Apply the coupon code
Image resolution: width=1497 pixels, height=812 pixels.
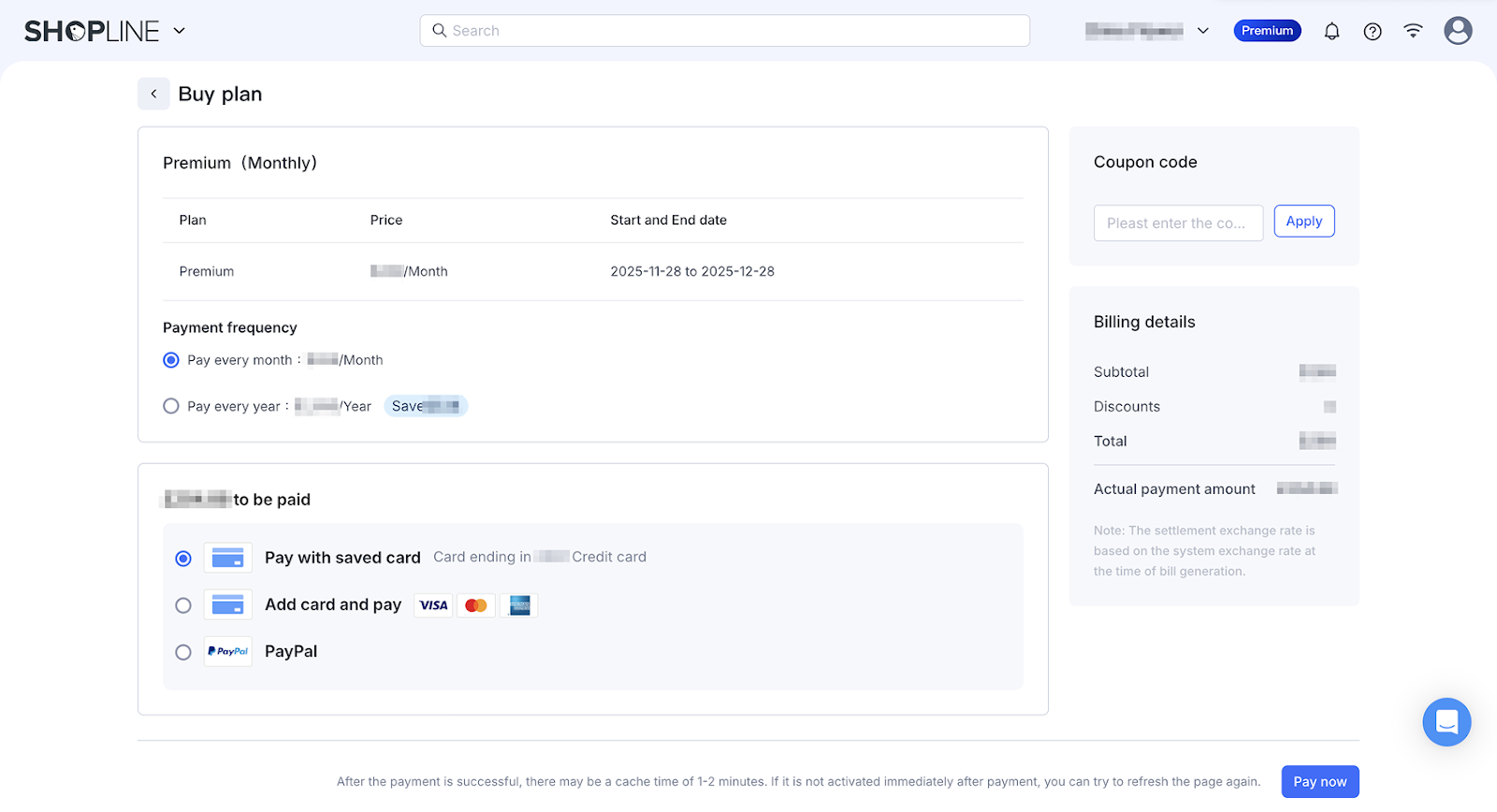1303,222
